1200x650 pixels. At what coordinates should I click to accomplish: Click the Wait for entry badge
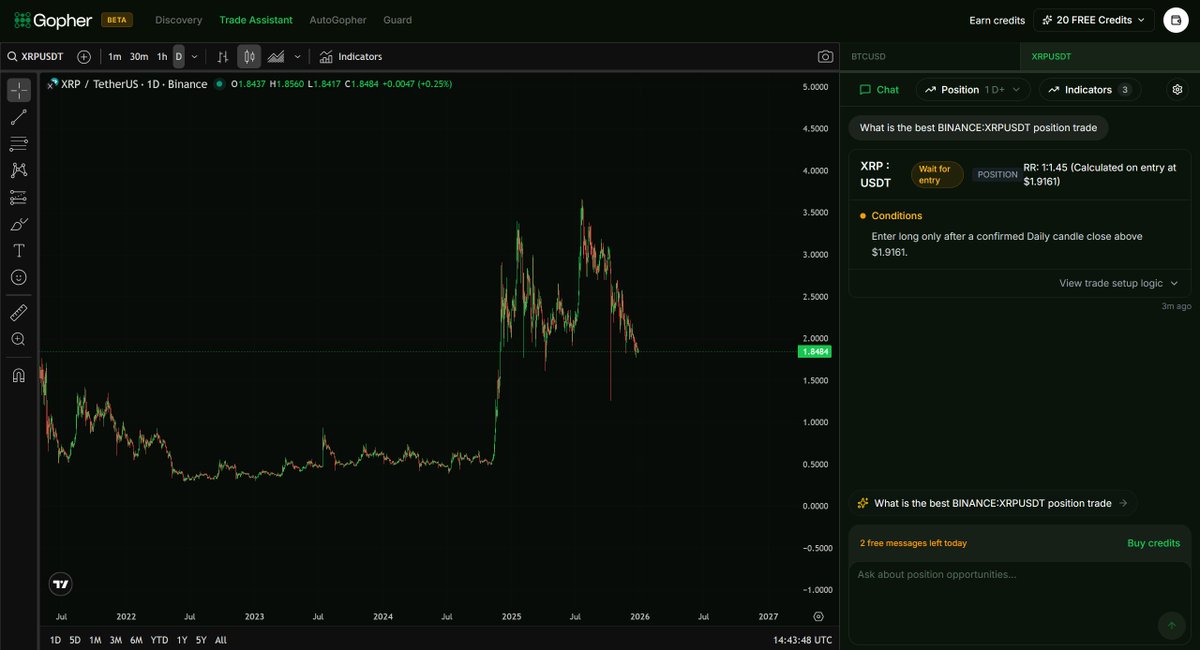937,174
